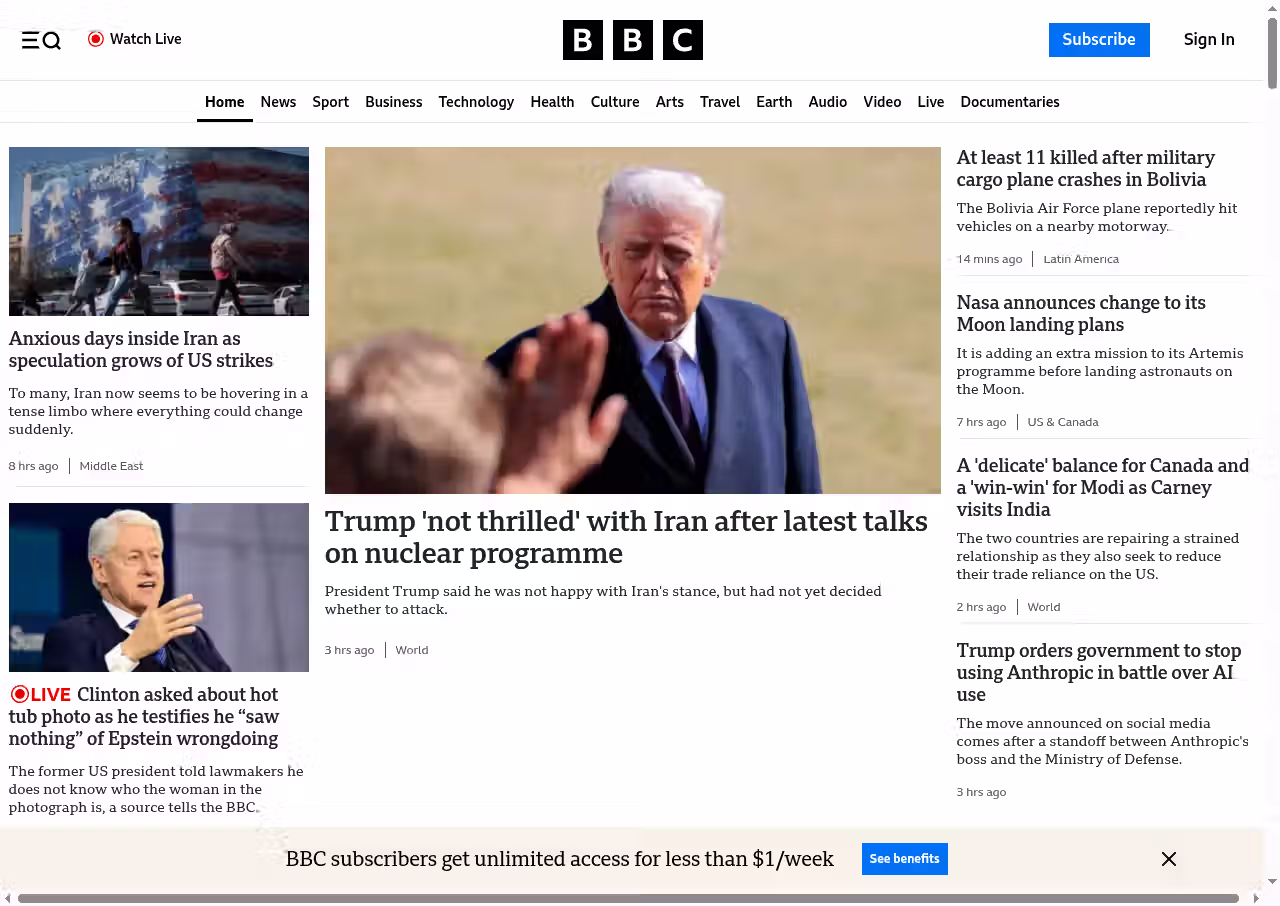The image size is (1280, 906).
Task: Open the Iran street mural thumbnail
Action: (159, 231)
